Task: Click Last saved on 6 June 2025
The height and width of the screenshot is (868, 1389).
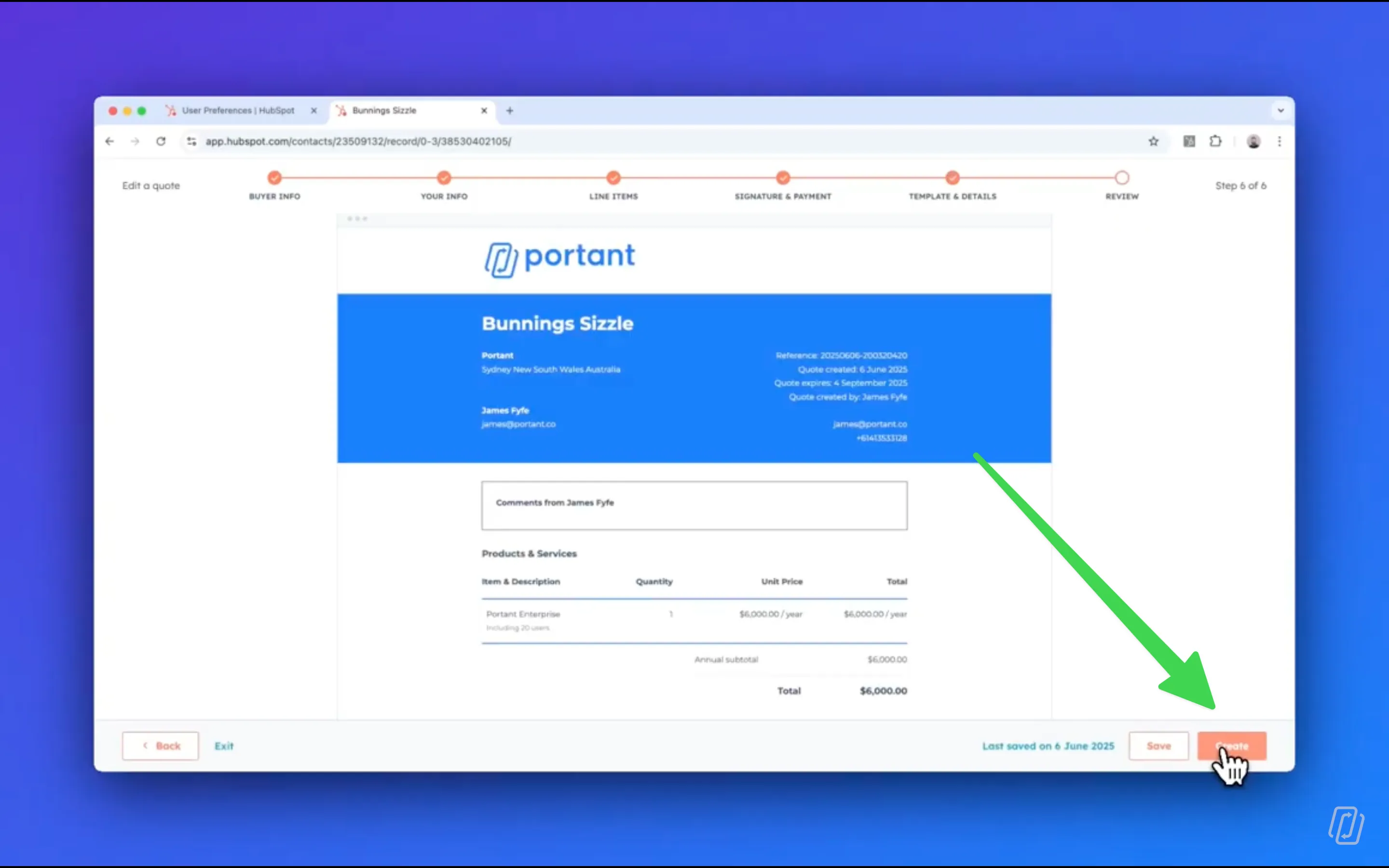Action: [x=1048, y=746]
